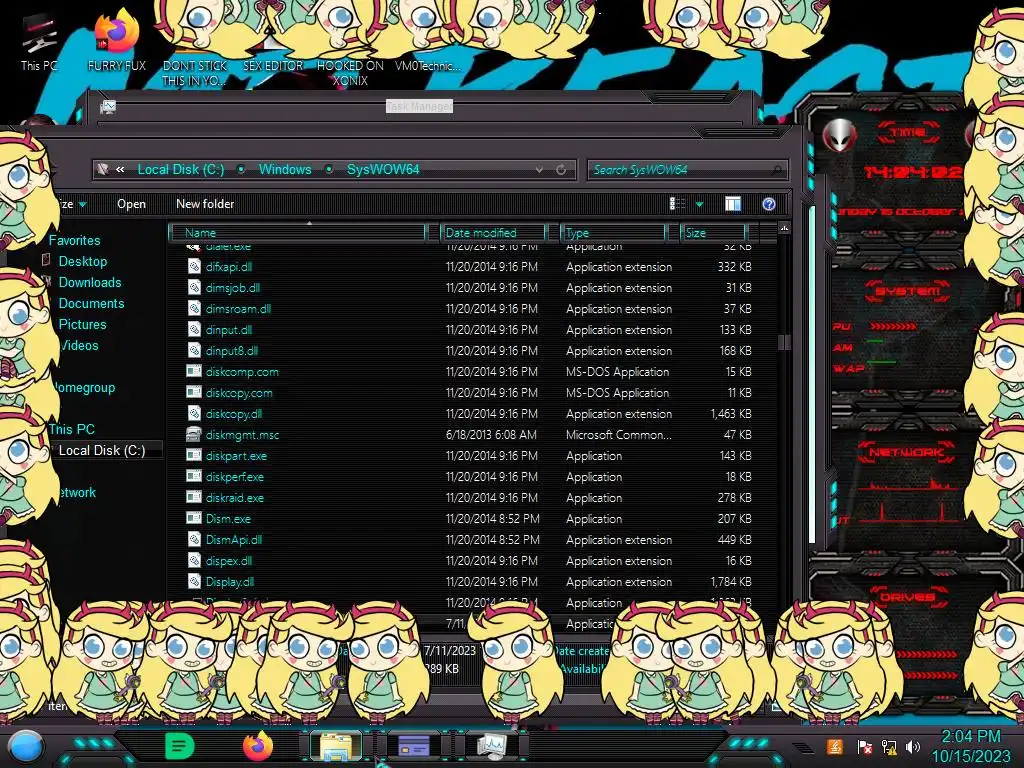The image size is (1024, 768).
Task: Select diskraid.exe in the list
Action: (x=234, y=498)
